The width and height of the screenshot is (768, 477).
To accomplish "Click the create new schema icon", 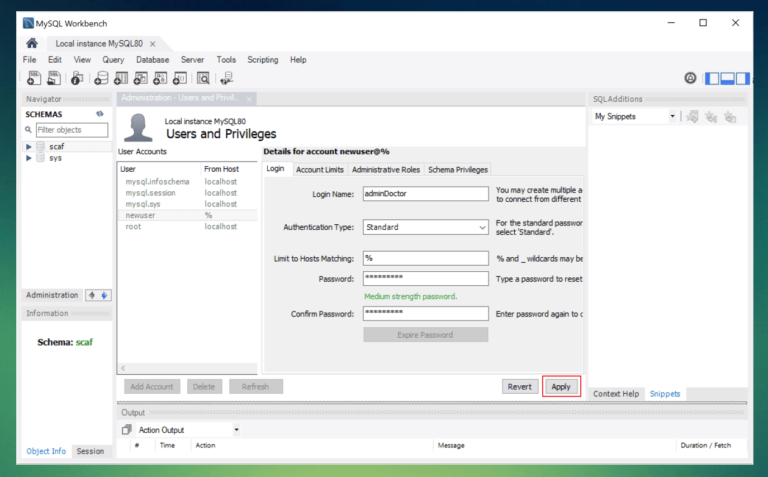I will [100, 78].
